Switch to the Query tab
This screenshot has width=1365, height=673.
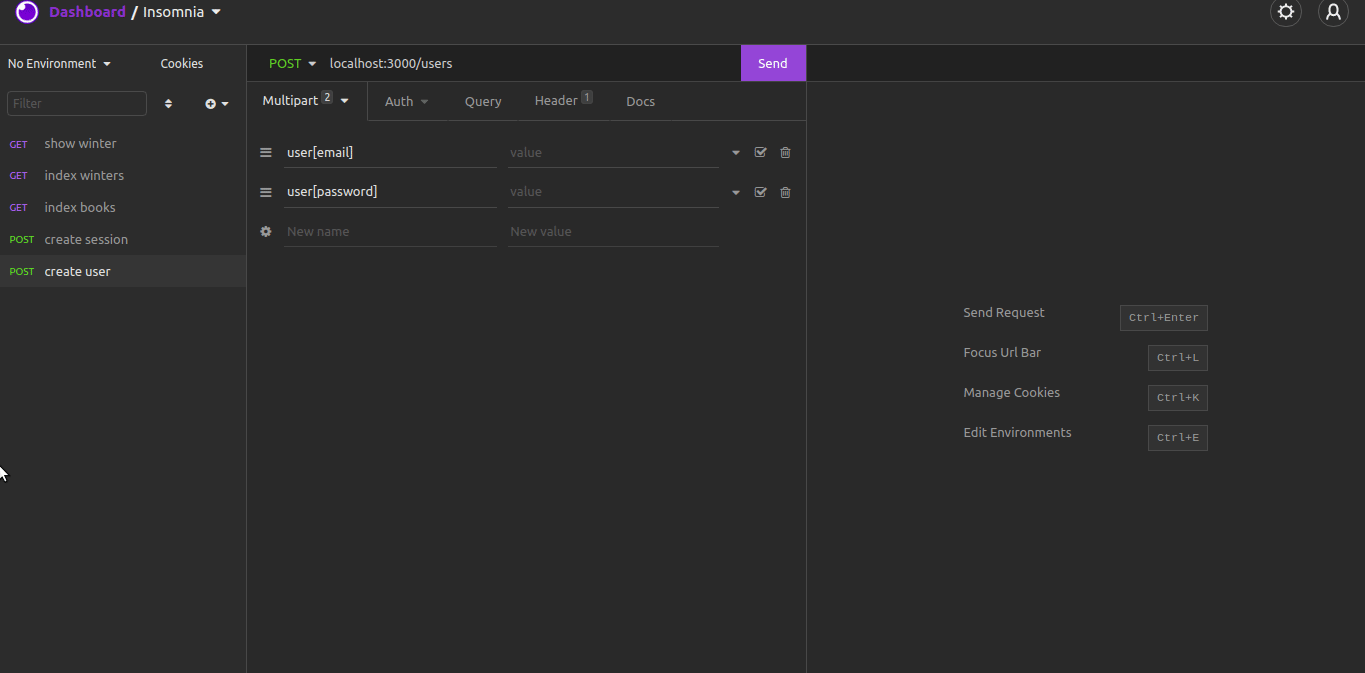point(483,101)
